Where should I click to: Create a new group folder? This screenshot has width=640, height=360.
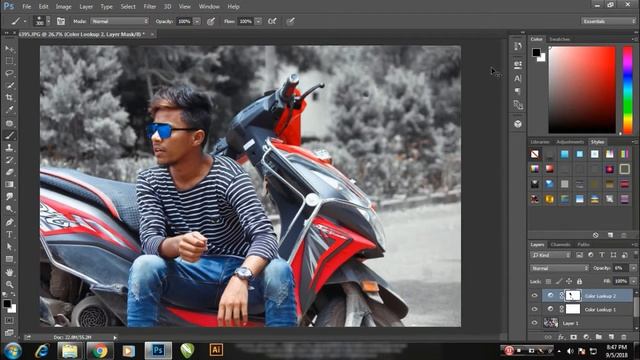tap(598, 337)
